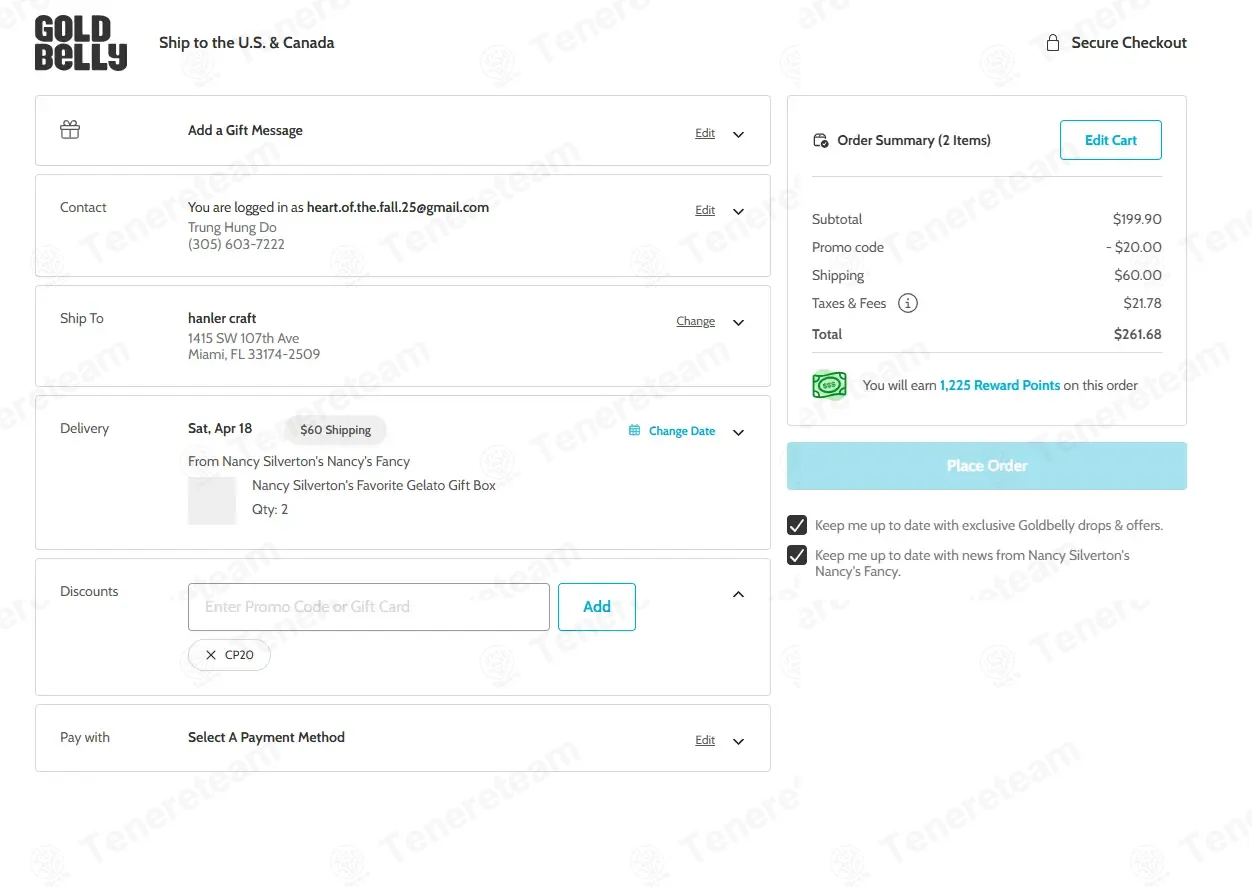Image resolution: width=1252 pixels, height=887 pixels.
Task: Click the Edit Cart button
Action: point(1111,140)
